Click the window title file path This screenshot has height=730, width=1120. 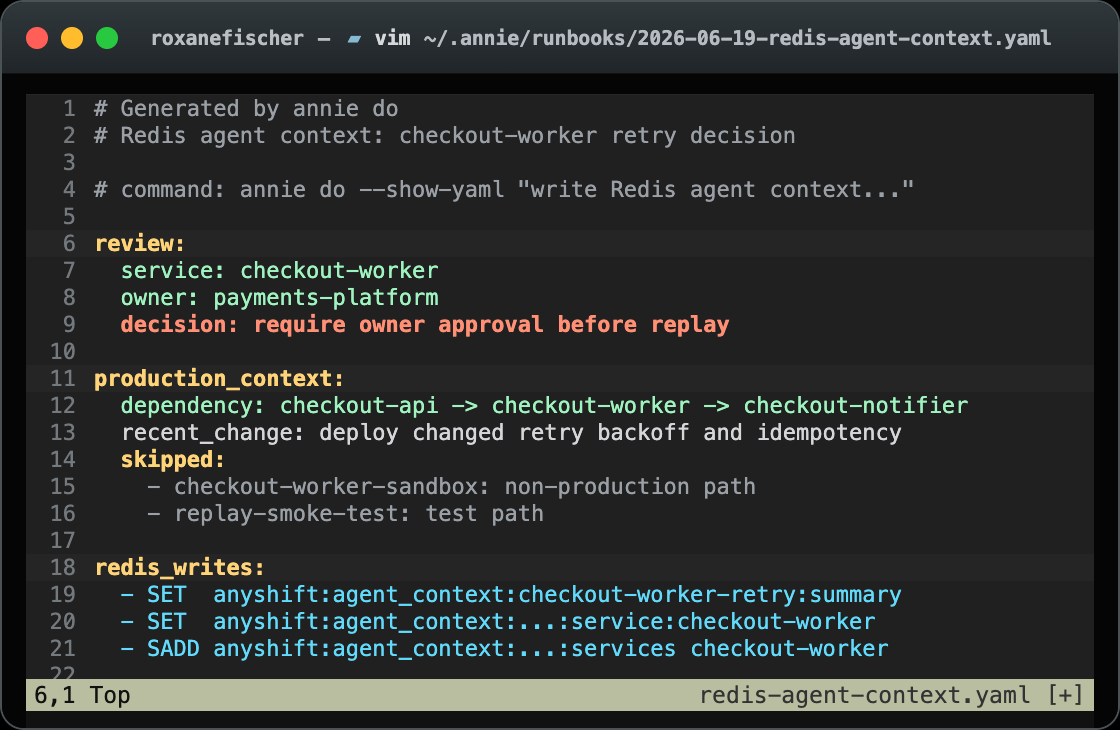736,38
